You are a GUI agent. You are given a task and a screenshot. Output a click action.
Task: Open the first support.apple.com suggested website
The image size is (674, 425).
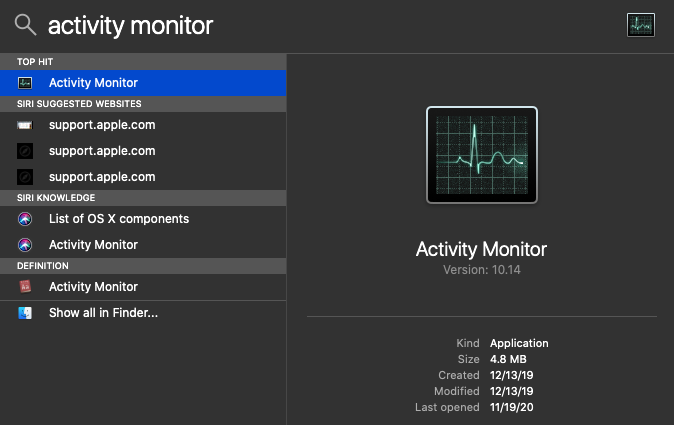(143, 125)
